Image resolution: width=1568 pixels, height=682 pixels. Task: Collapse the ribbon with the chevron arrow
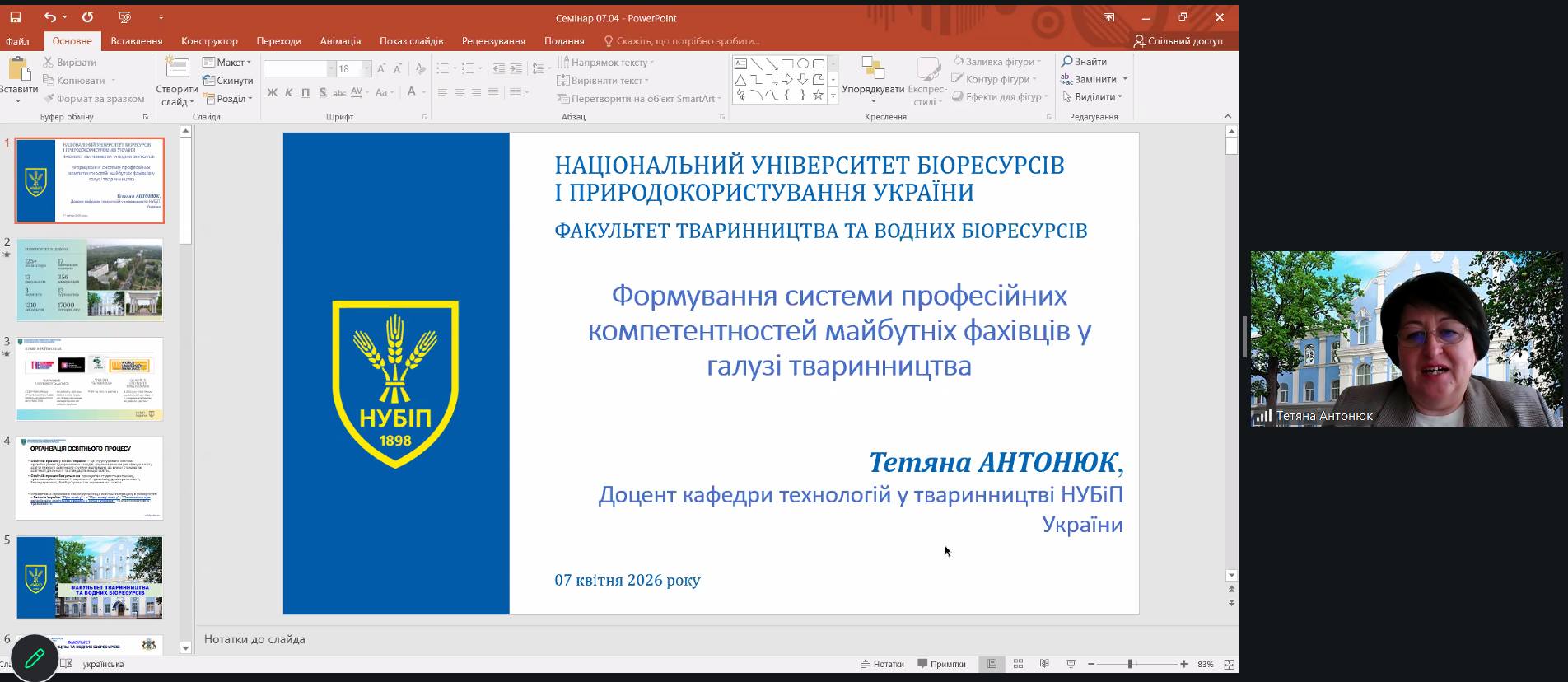click(x=1227, y=116)
